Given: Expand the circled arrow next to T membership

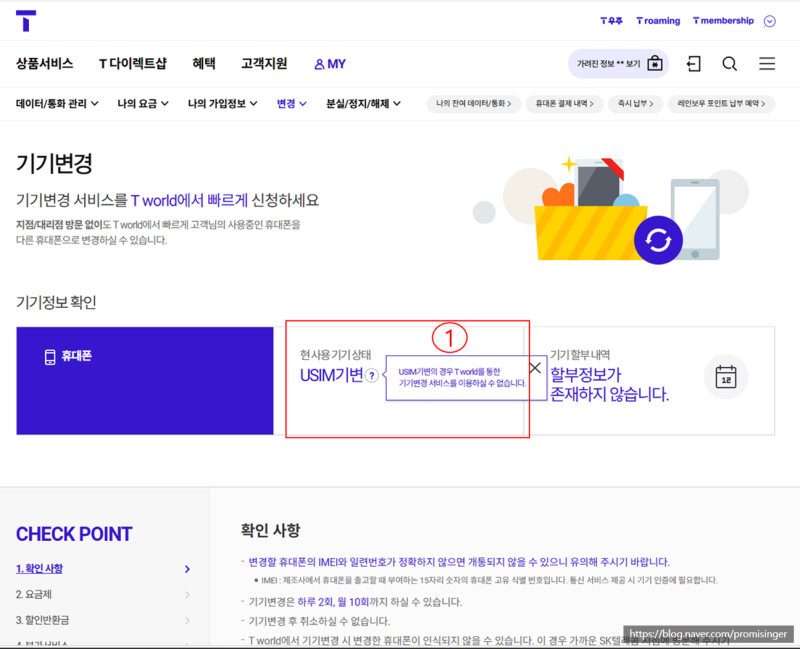Looking at the screenshot, I should 769,21.
